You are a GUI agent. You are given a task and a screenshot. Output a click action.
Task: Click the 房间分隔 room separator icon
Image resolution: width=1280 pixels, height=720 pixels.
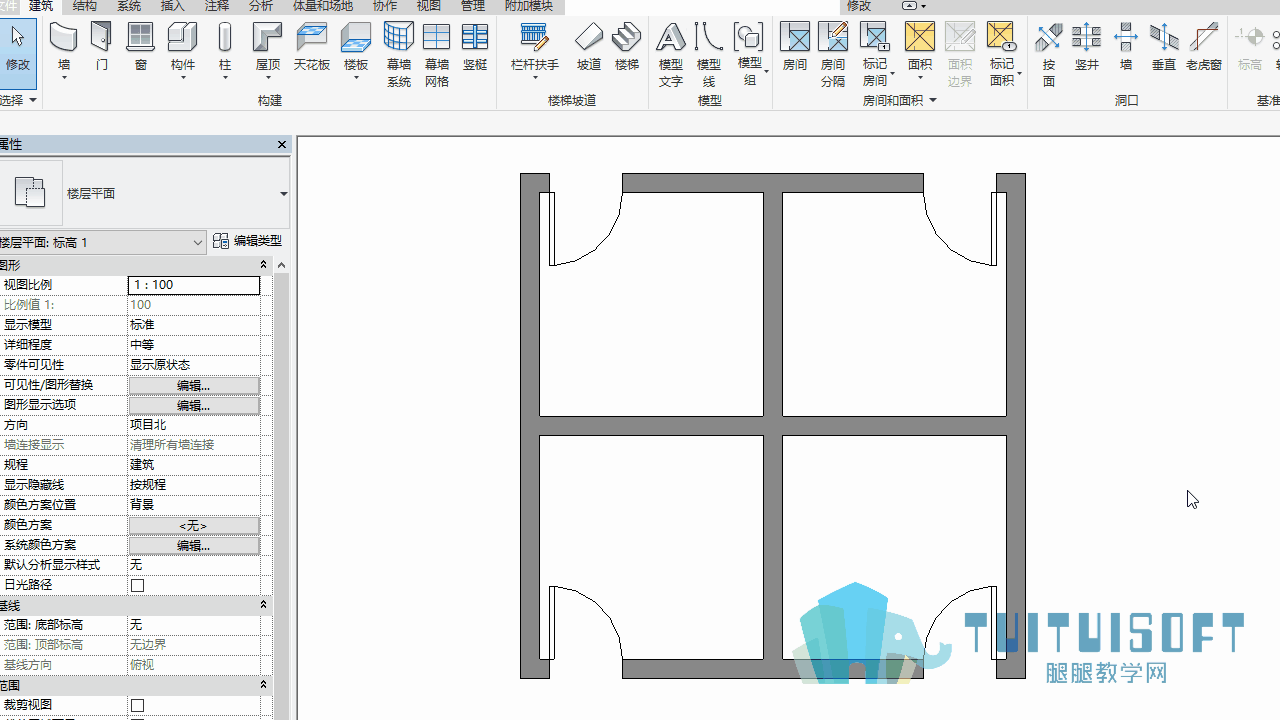click(x=833, y=38)
